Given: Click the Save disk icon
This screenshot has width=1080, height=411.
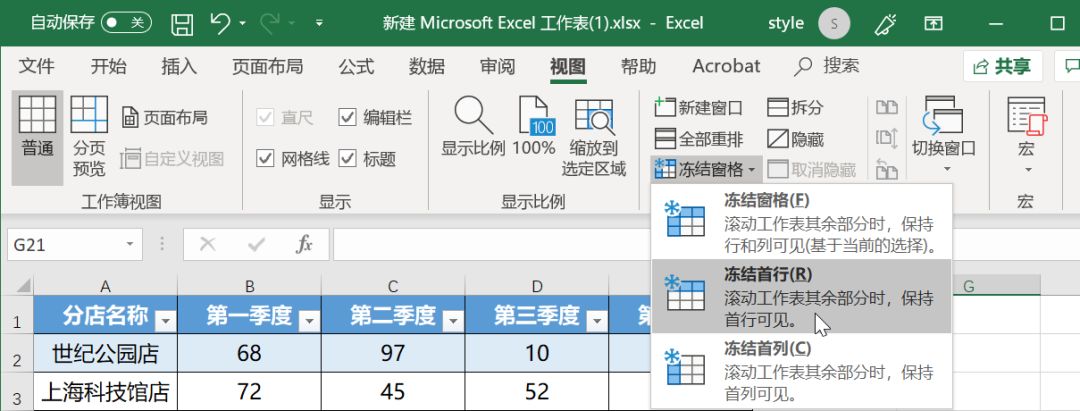Looking at the screenshot, I should [182, 25].
